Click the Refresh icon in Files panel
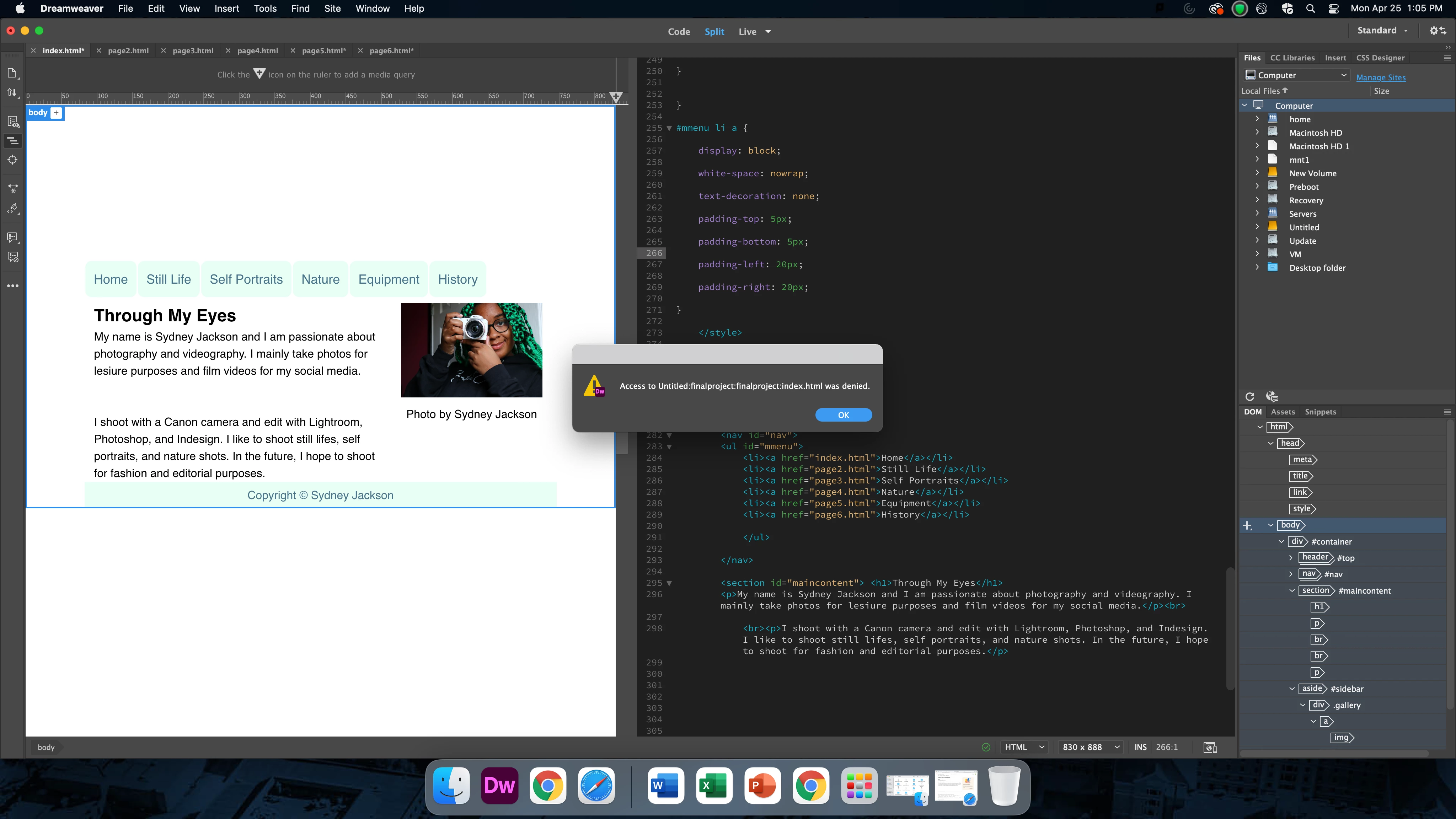1456x819 pixels. (x=1250, y=397)
